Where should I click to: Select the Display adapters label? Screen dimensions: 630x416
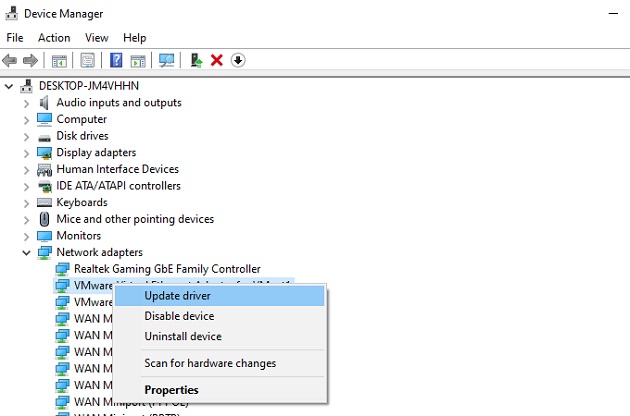pos(96,153)
